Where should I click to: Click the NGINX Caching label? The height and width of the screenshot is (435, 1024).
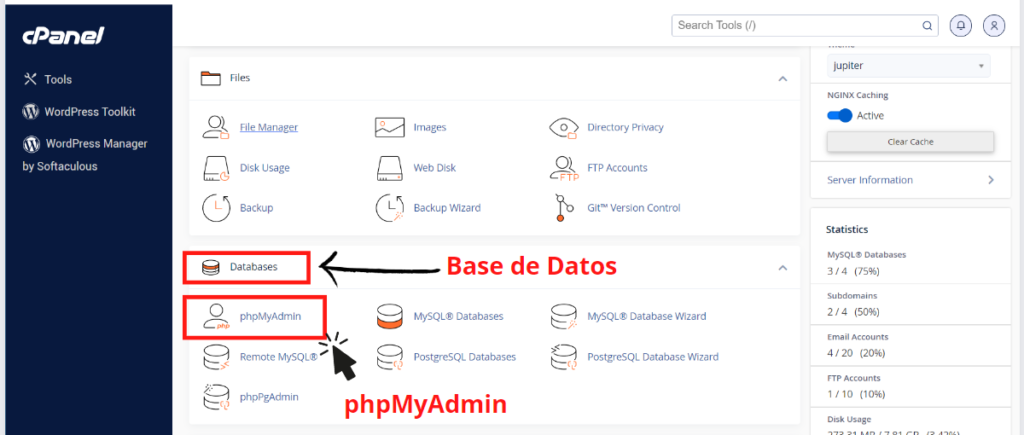[857, 95]
